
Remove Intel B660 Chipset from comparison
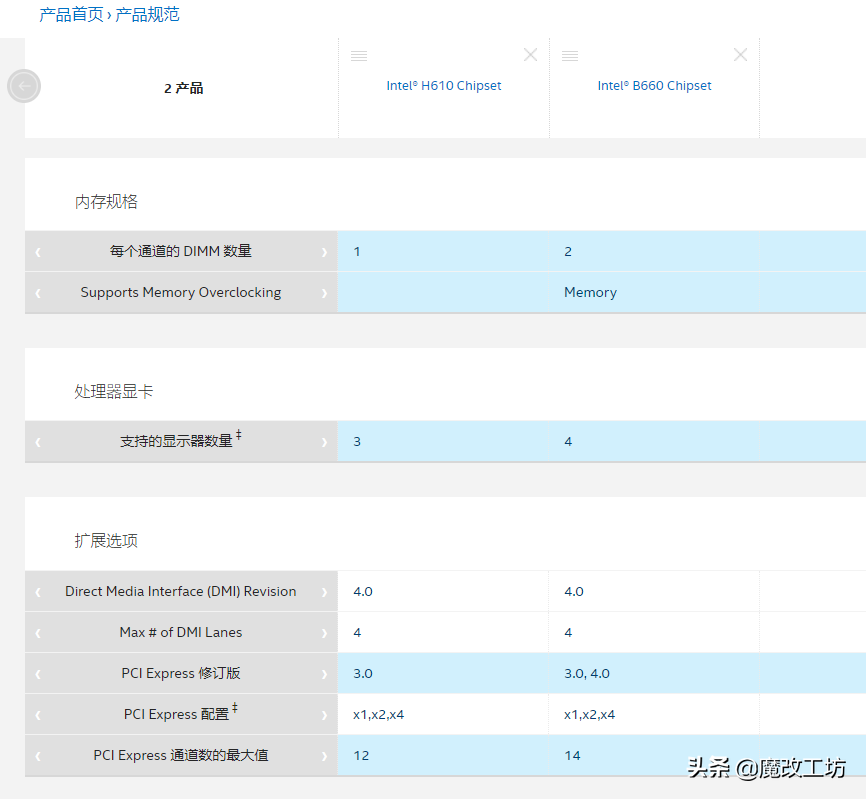(741, 55)
